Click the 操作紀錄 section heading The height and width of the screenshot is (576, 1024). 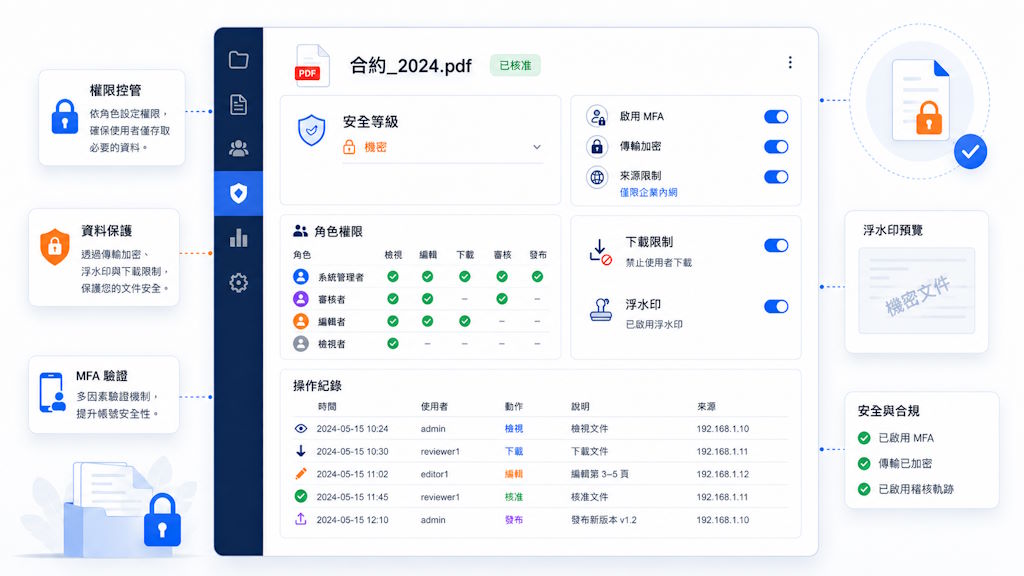coord(317,385)
